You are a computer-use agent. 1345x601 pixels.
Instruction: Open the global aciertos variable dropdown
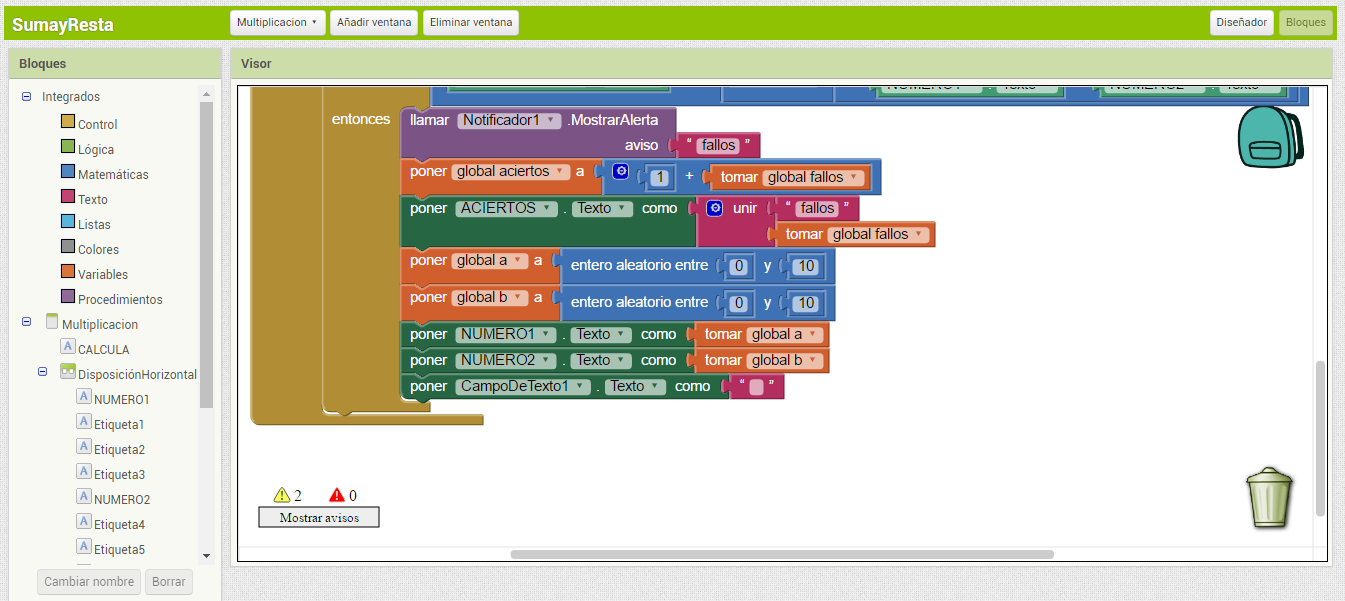coord(511,171)
